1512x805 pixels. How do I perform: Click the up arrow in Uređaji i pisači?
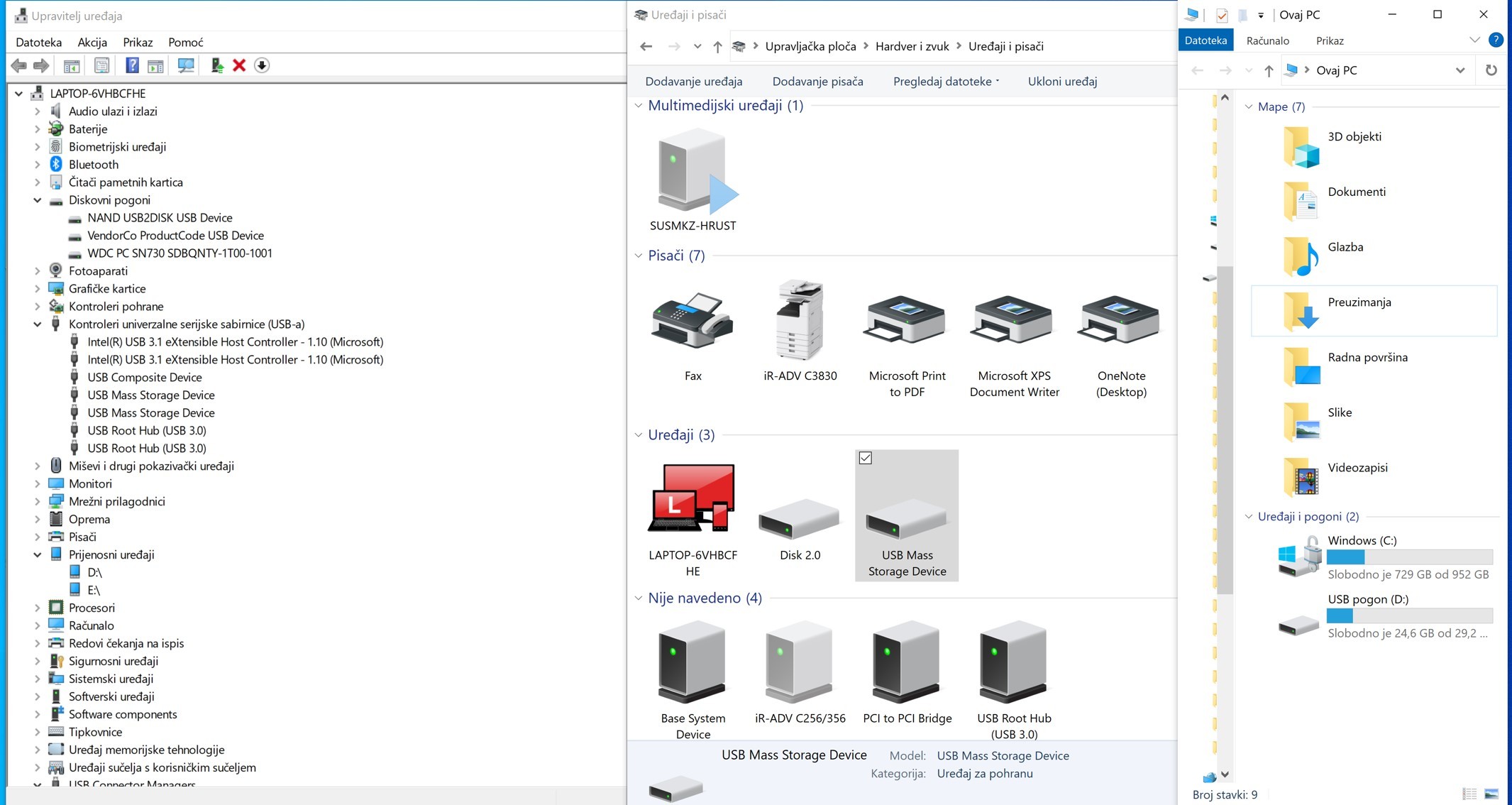point(717,47)
